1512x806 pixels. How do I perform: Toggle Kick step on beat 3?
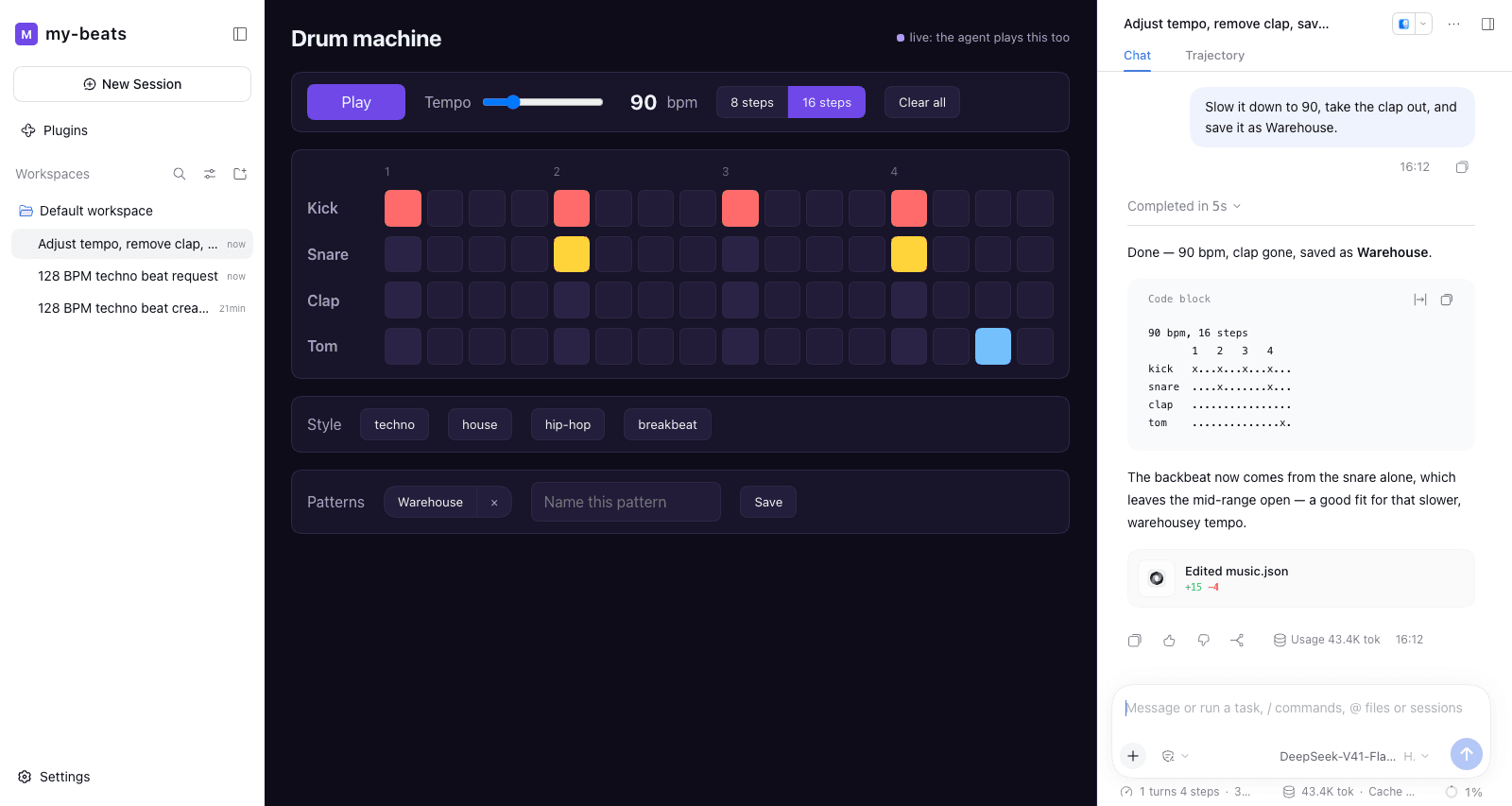[x=740, y=208]
